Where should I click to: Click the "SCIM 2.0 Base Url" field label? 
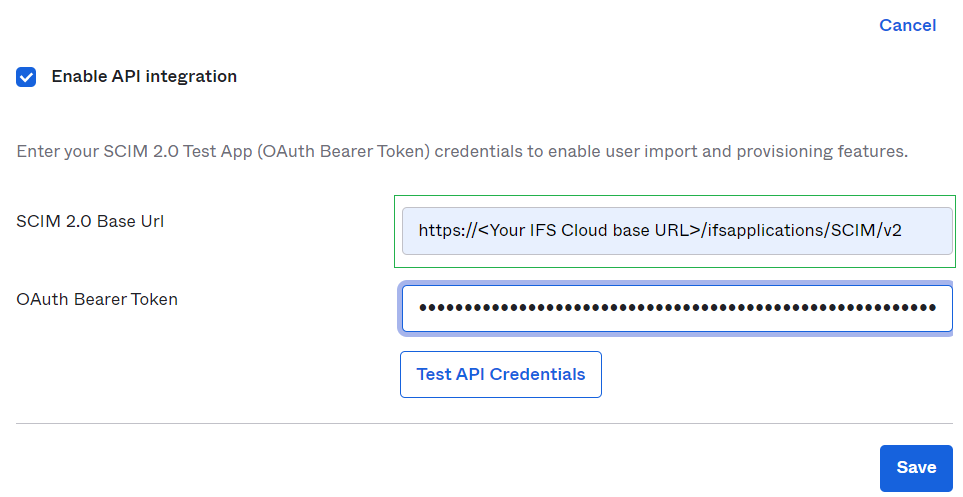[x=90, y=222]
